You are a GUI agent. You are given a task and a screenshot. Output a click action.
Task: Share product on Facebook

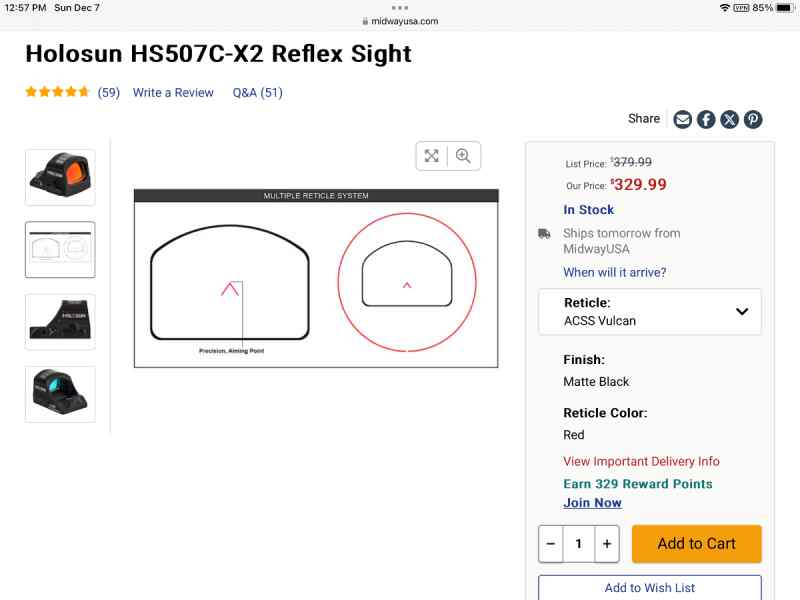click(706, 119)
